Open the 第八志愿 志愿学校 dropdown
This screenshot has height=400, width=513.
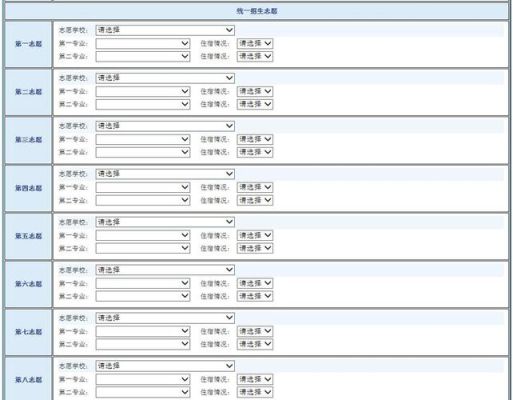click(165, 366)
